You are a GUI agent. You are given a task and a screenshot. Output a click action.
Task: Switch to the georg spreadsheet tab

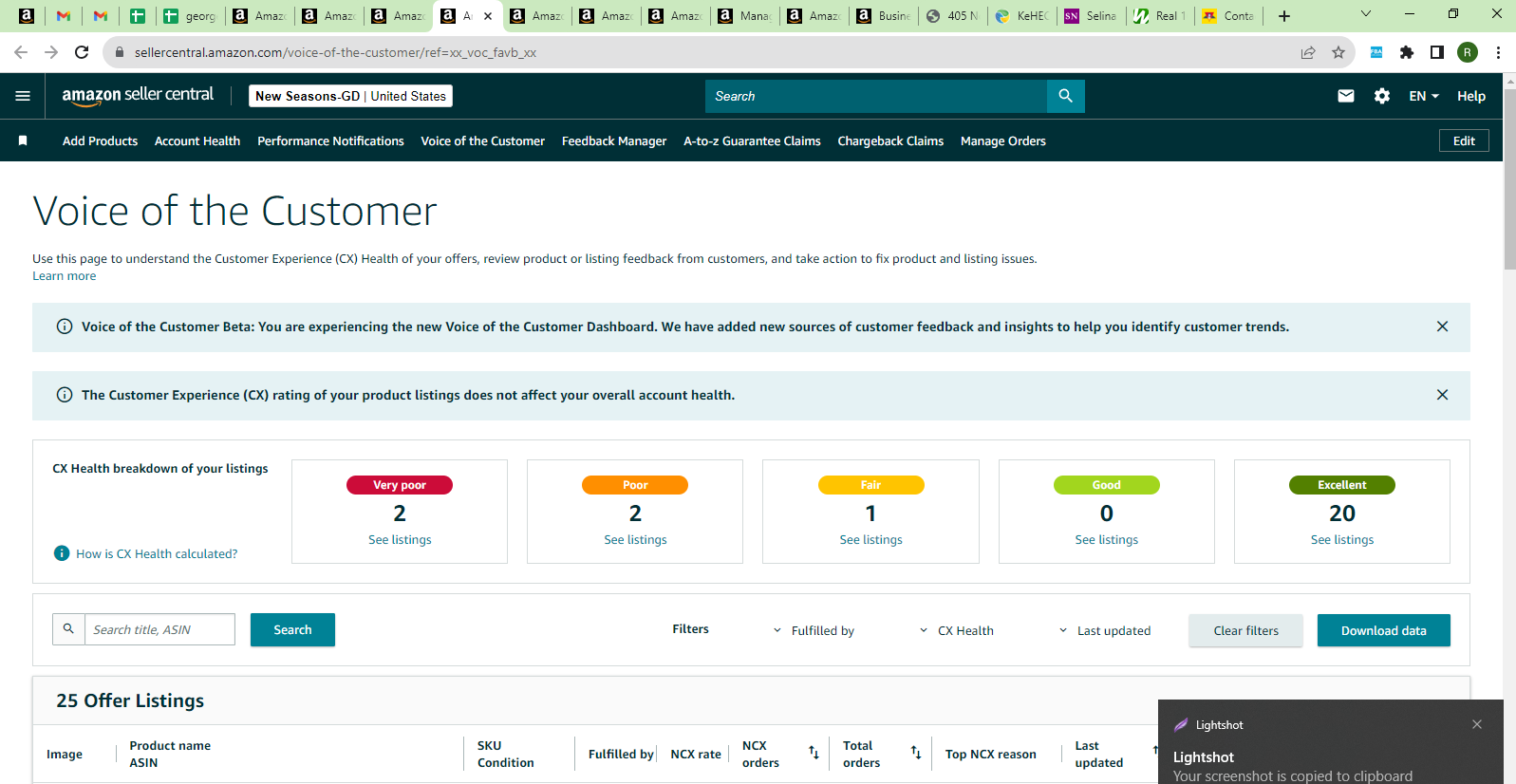190,16
